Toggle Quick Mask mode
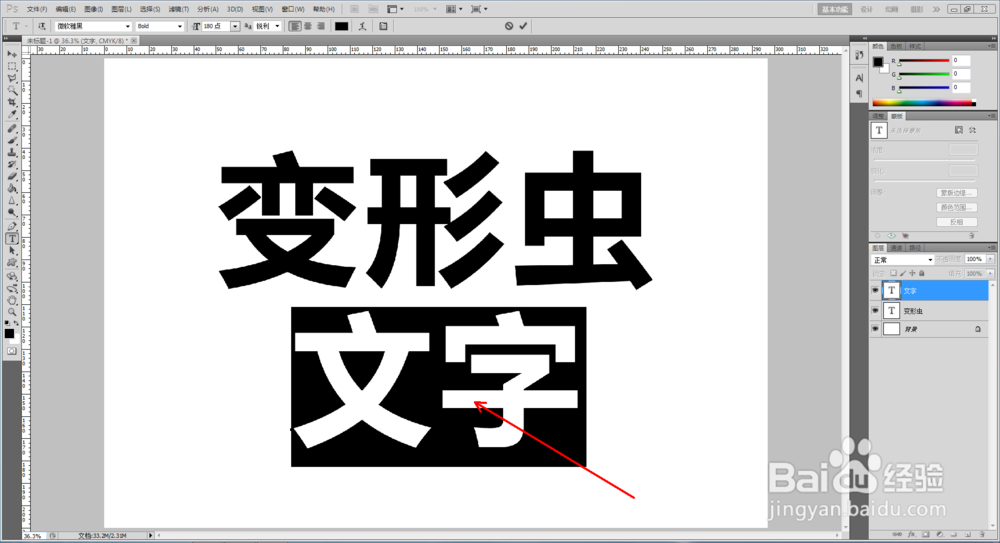This screenshot has width=1000, height=543. [x=11, y=351]
